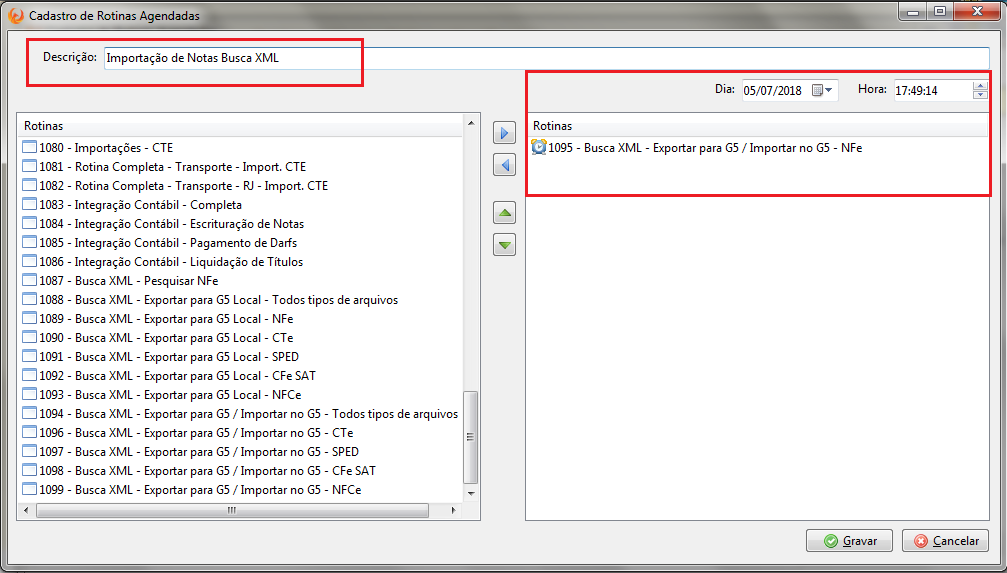Click icon of routine 1087 Pesquisar NFe
The image size is (1007, 573).
[x=30, y=281]
